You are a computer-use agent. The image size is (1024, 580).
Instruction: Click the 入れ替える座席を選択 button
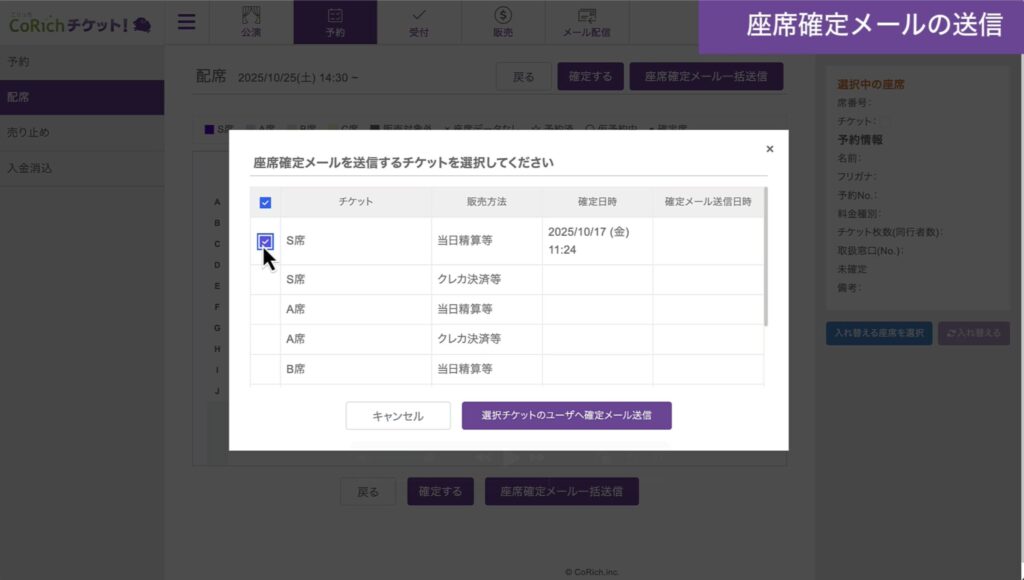coord(879,334)
